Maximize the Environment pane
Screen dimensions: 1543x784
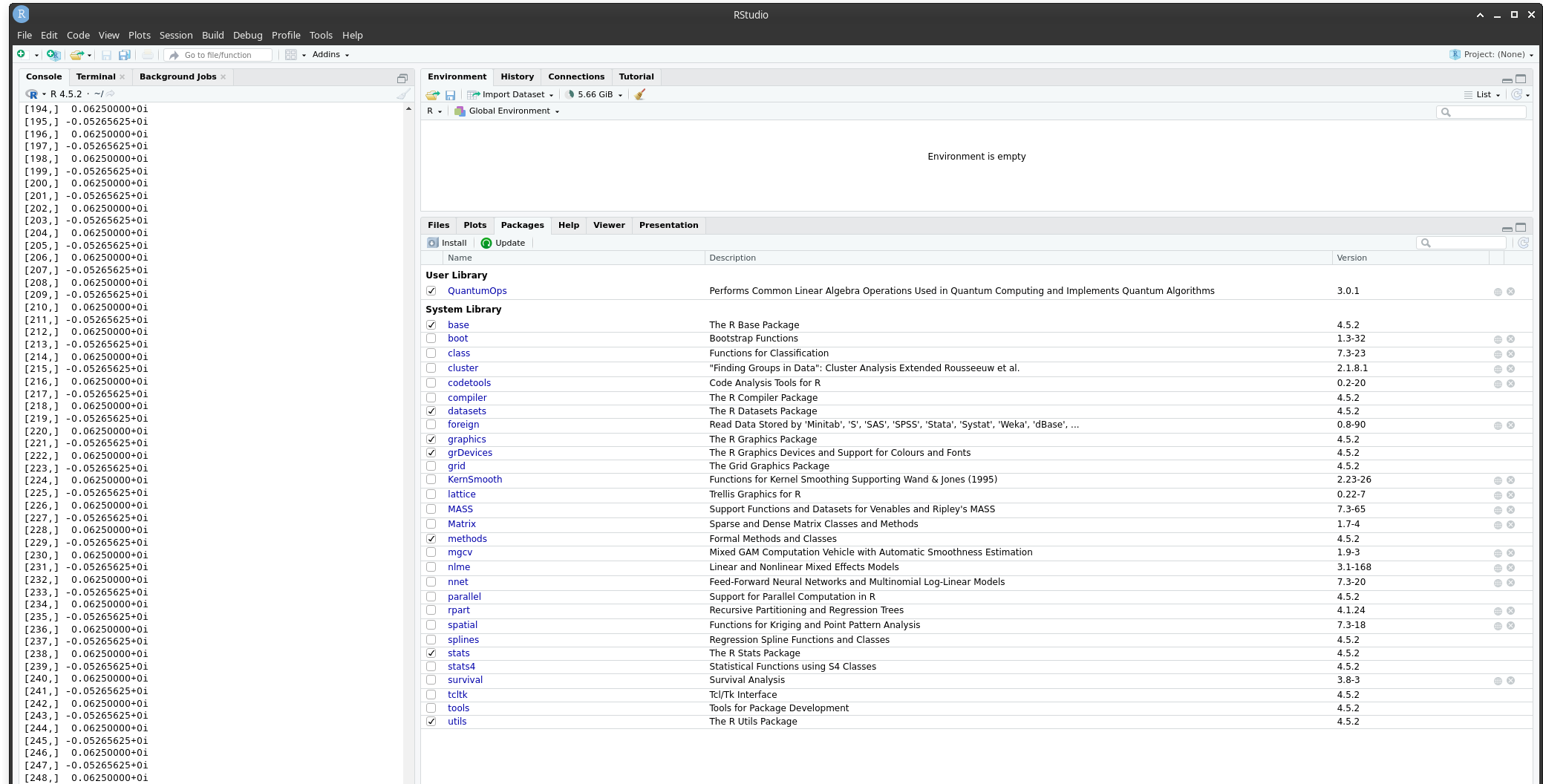[x=1521, y=78]
